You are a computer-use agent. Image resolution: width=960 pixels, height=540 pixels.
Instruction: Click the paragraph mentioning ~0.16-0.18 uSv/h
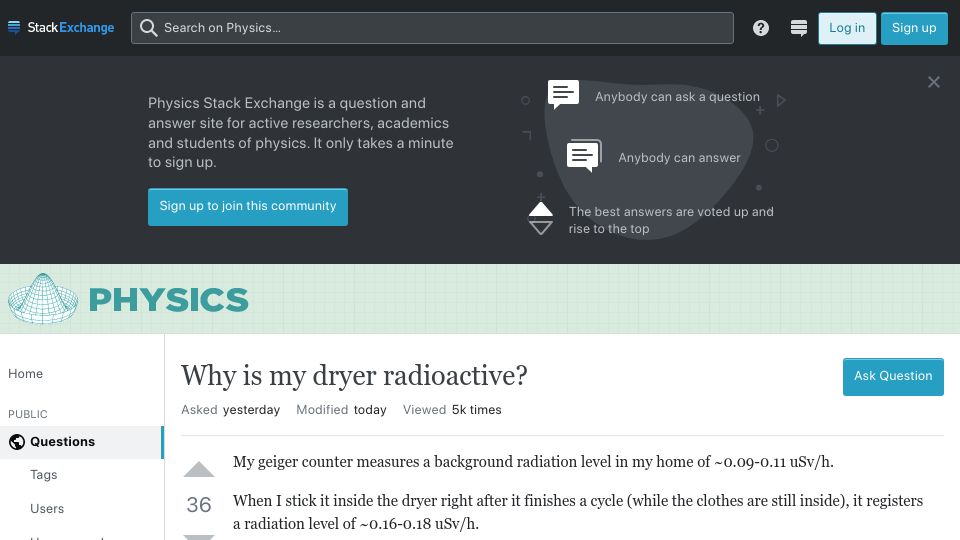[x=577, y=512]
